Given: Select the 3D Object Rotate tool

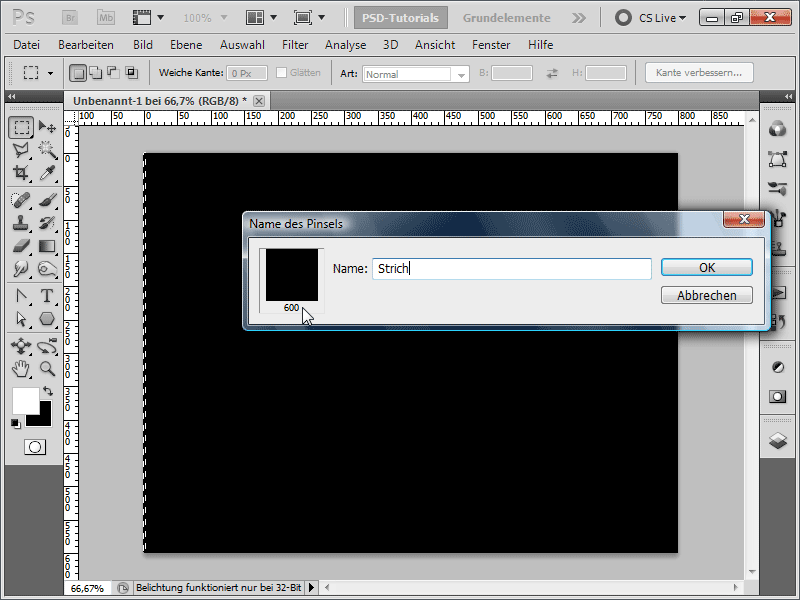Looking at the screenshot, I should tap(21, 346).
